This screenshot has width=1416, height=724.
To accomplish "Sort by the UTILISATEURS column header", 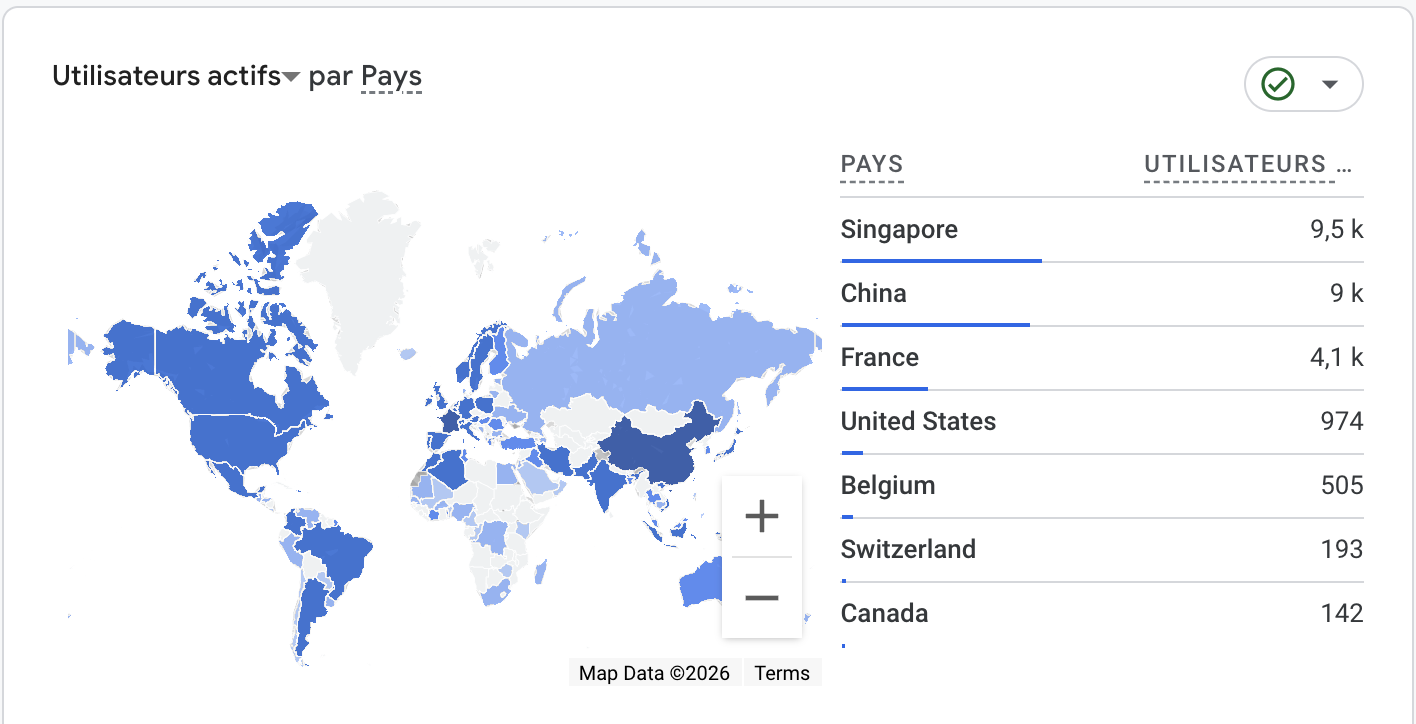I will click(x=1236, y=165).
